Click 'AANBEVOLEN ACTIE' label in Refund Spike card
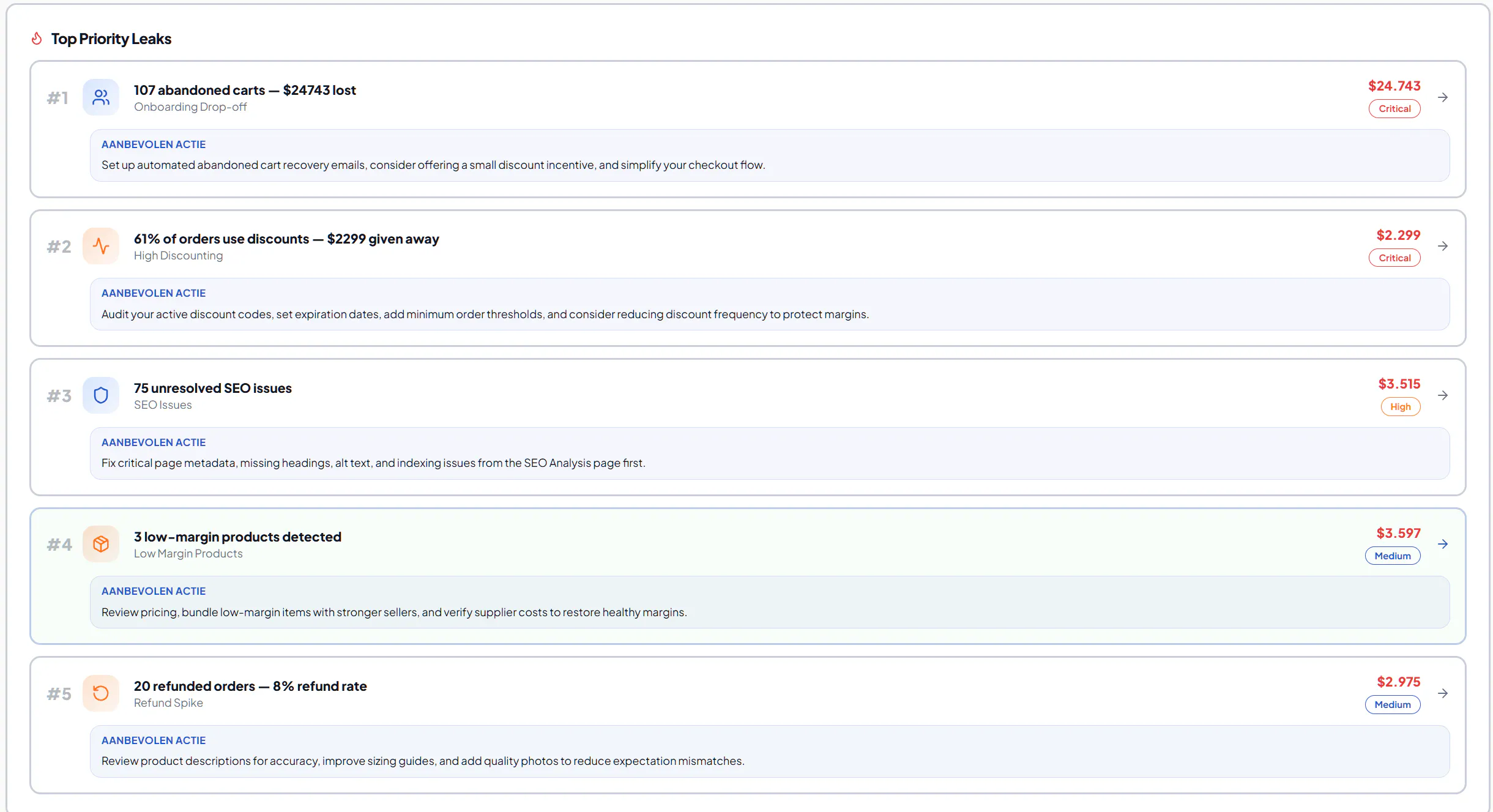Screen dimensions: 1493x812 tap(154, 740)
